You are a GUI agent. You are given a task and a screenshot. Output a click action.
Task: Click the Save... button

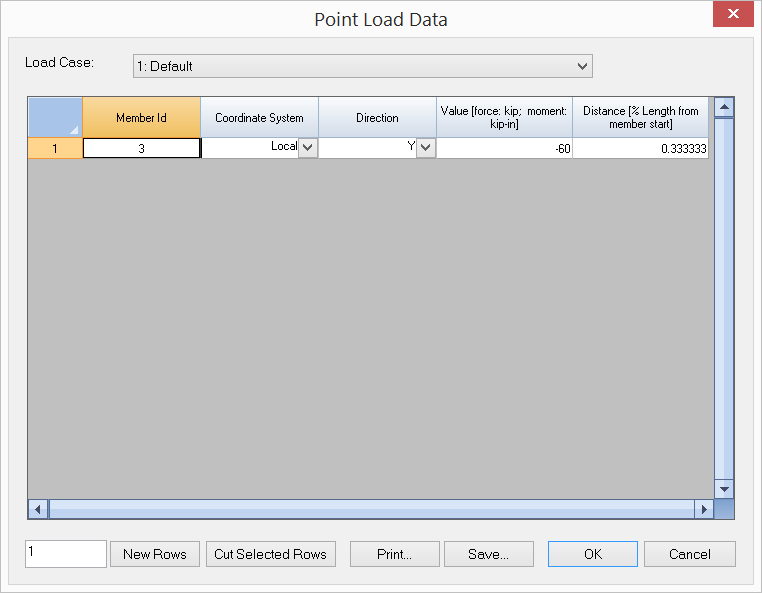[489, 554]
